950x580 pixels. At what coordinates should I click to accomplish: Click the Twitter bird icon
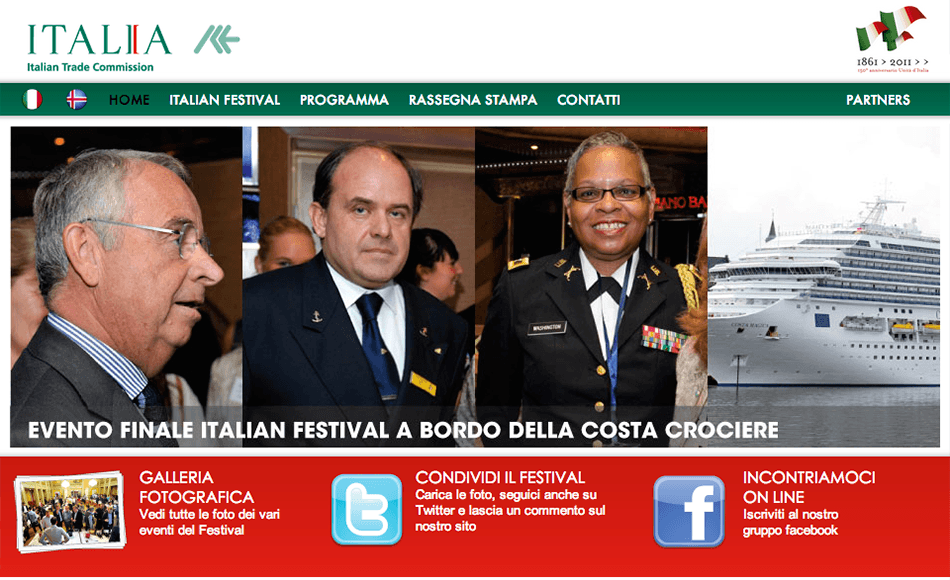pyautogui.click(x=367, y=510)
